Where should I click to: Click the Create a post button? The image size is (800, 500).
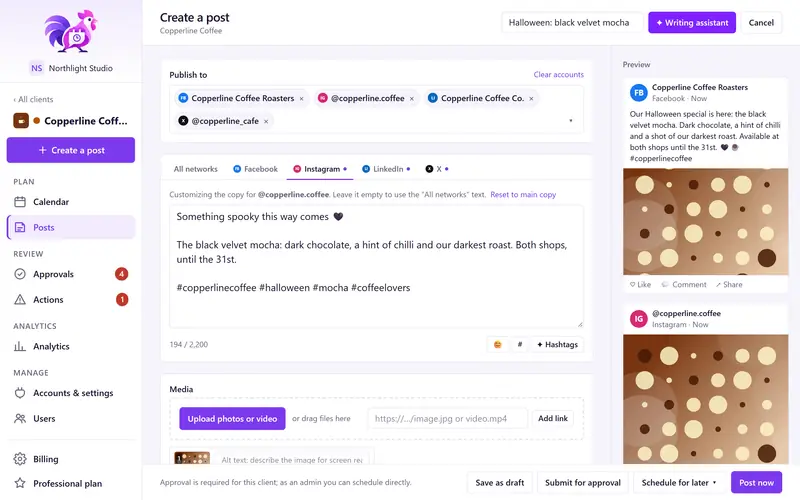pos(71,150)
